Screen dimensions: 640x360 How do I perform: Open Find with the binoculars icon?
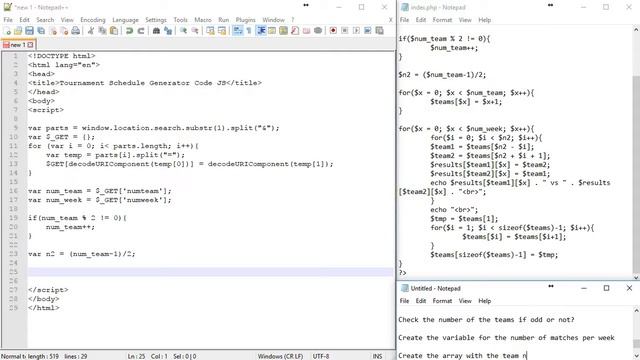tap(156, 31)
